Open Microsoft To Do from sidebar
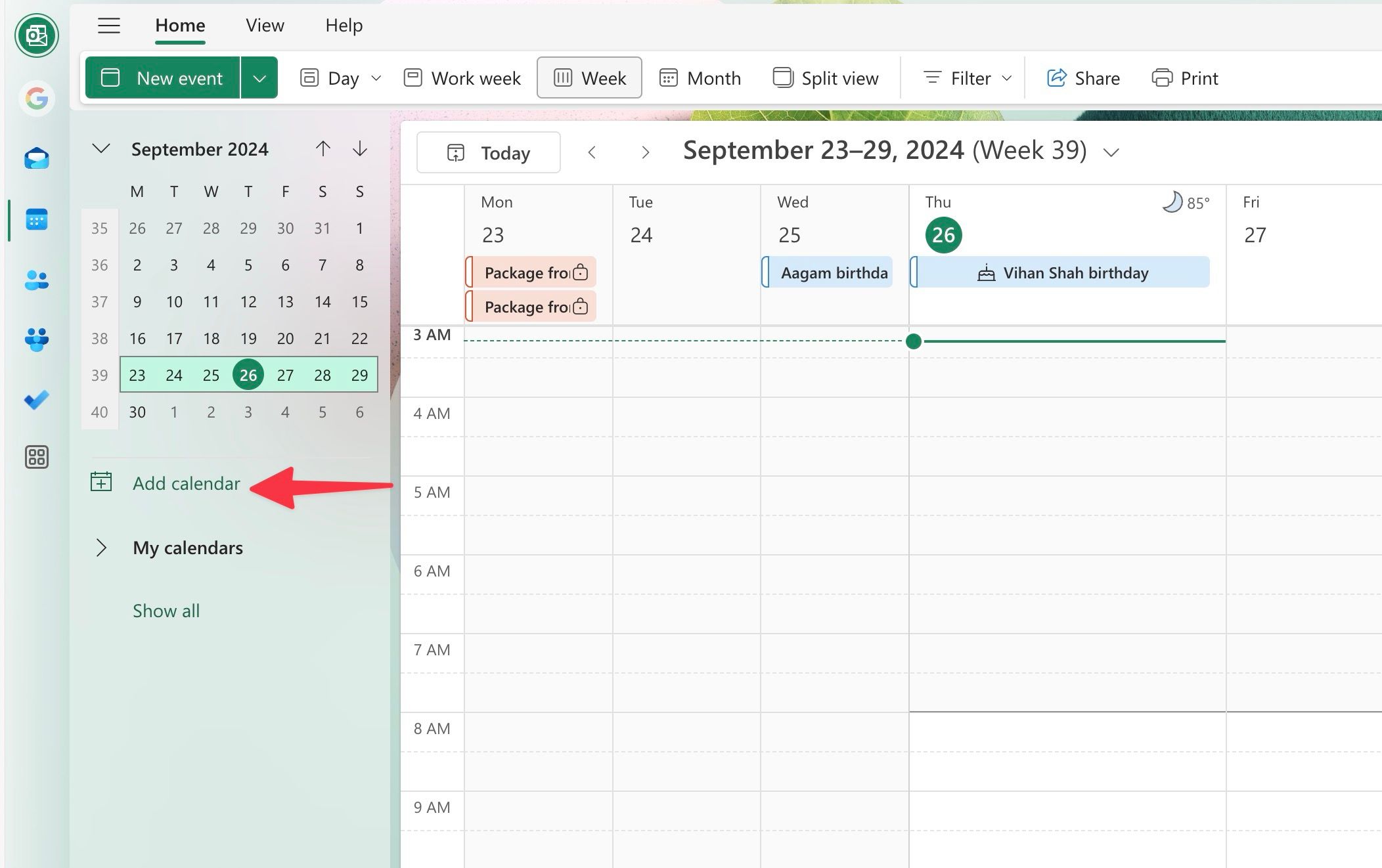This screenshot has width=1382, height=868. (x=37, y=399)
